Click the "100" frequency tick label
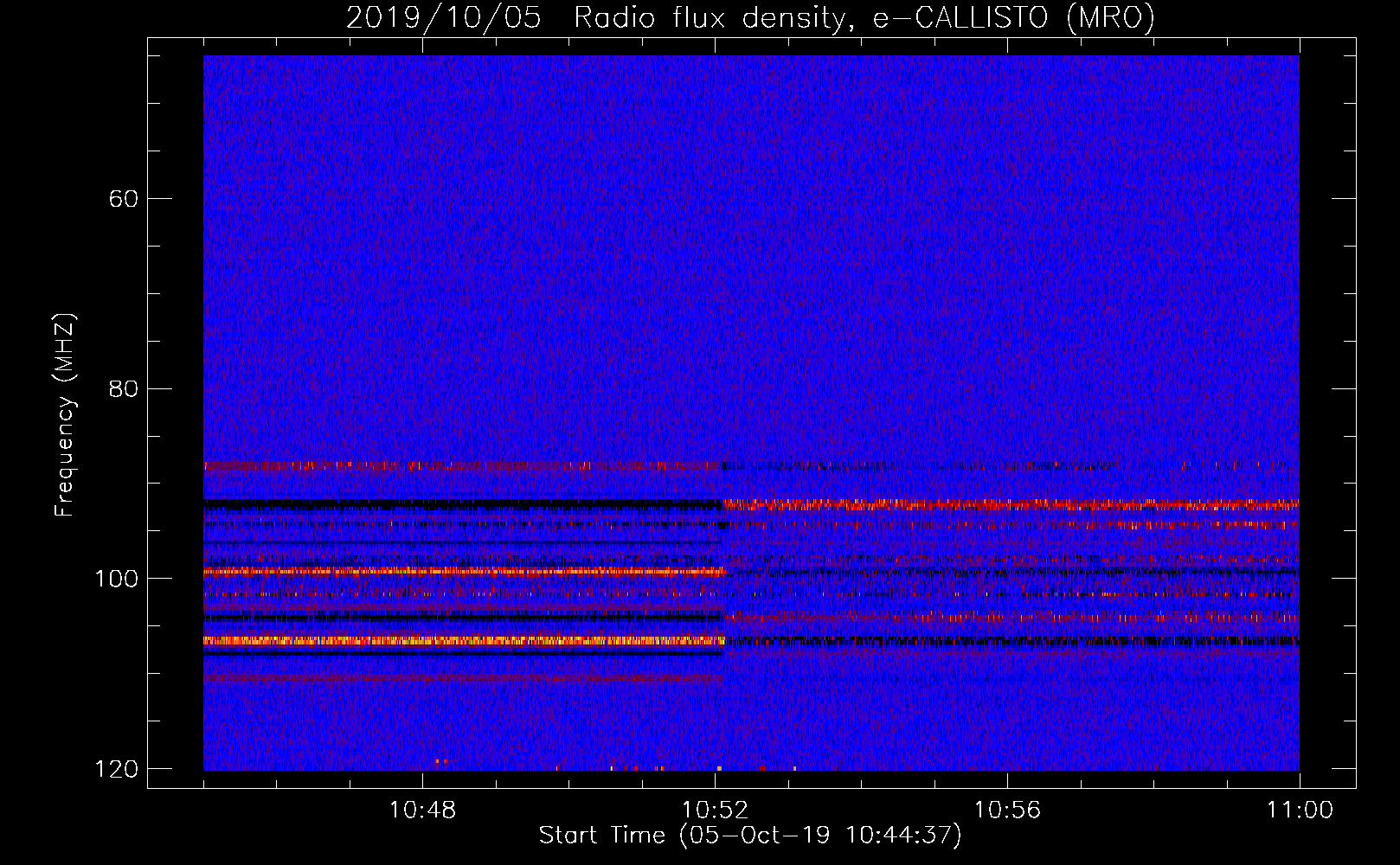 [117, 579]
